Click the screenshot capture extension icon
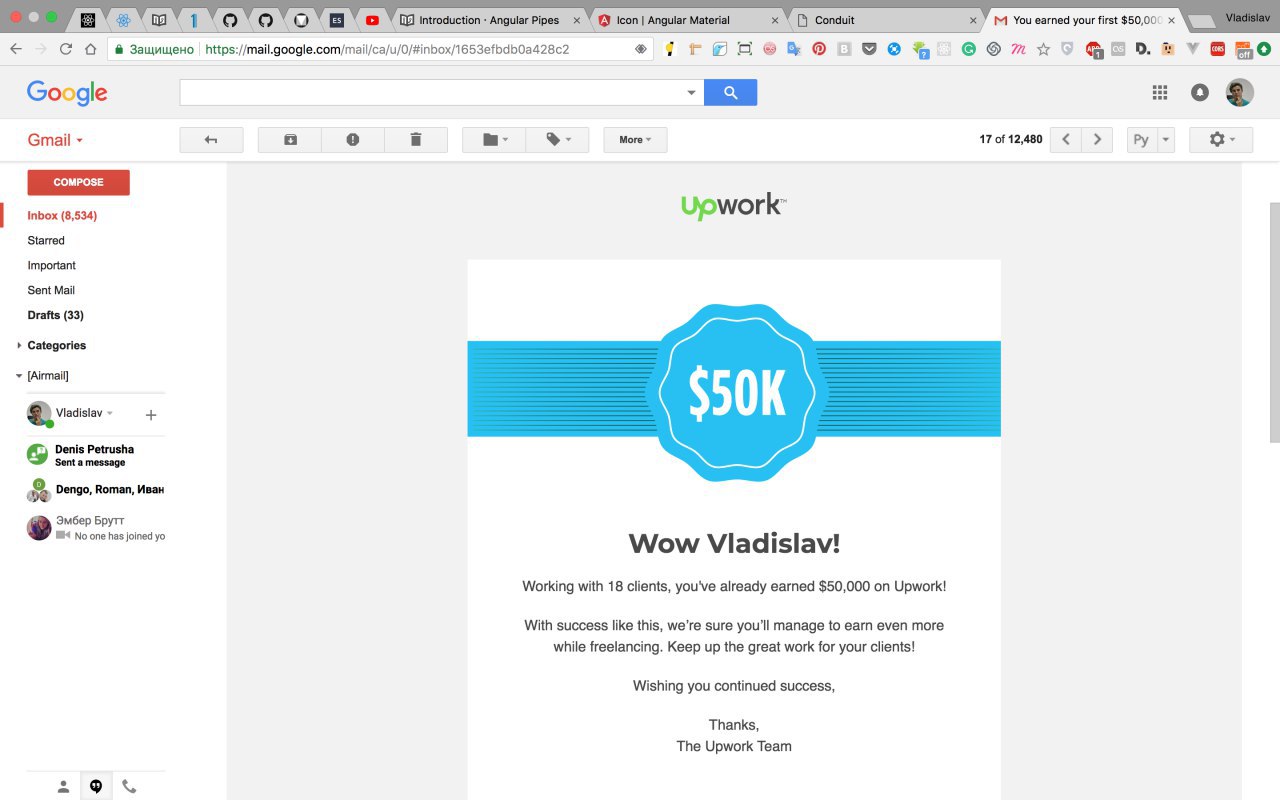1280x800 pixels. (744, 49)
